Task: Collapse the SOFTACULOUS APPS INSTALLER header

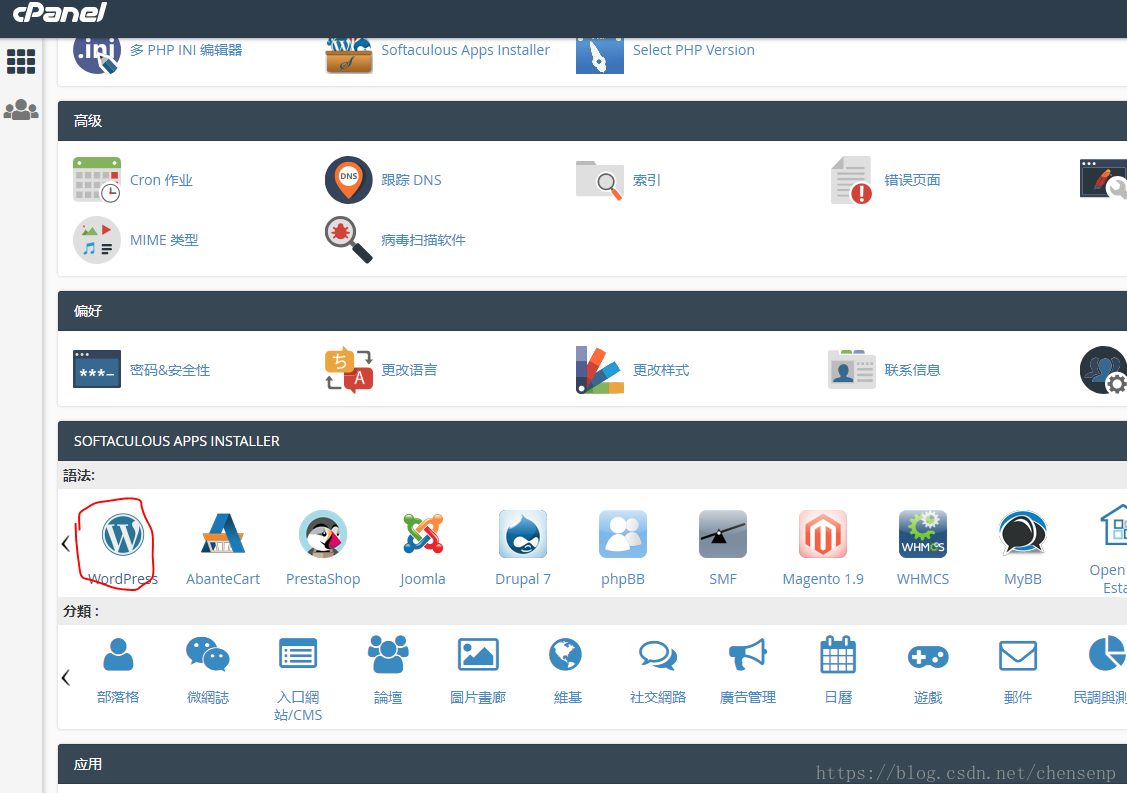Action: tap(592, 441)
